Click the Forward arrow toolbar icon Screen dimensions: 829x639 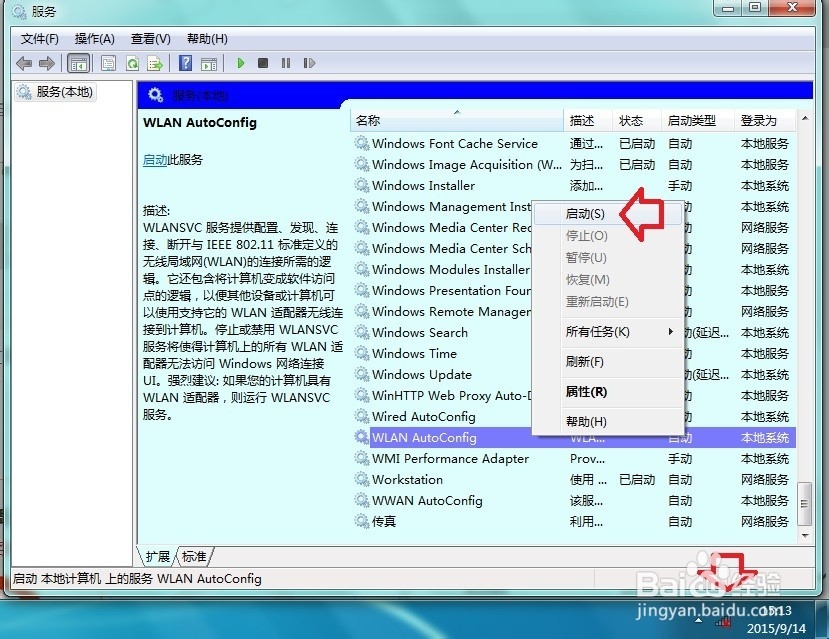(x=47, y=63)
